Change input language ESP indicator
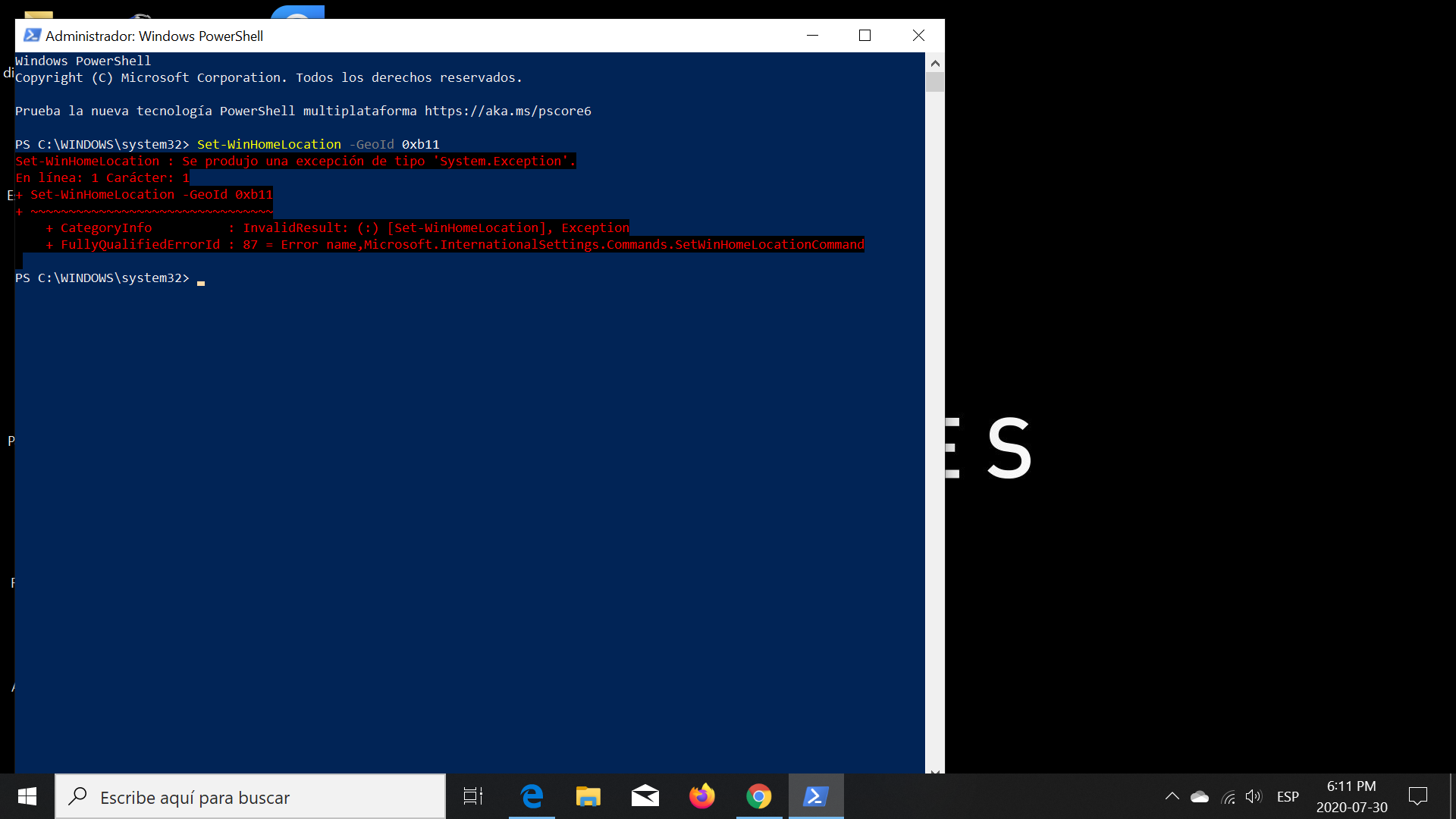 point(1288,796)
